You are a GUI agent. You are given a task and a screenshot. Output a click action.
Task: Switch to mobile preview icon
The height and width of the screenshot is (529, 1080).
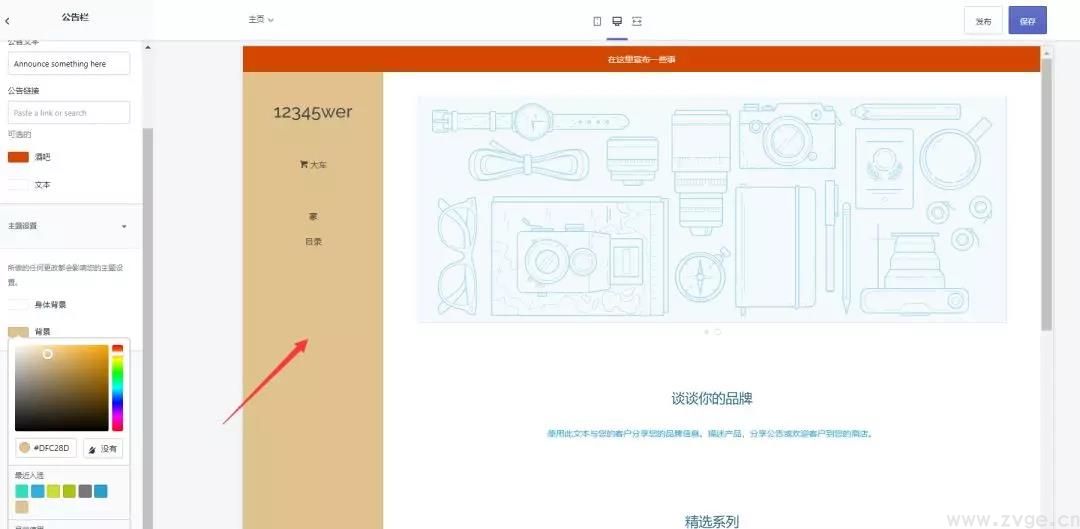click(597, 21)
